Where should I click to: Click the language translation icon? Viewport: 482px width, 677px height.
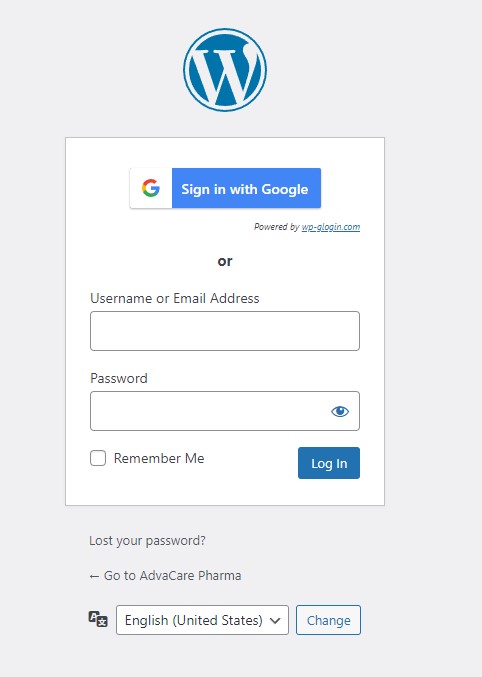pos(98,619)
